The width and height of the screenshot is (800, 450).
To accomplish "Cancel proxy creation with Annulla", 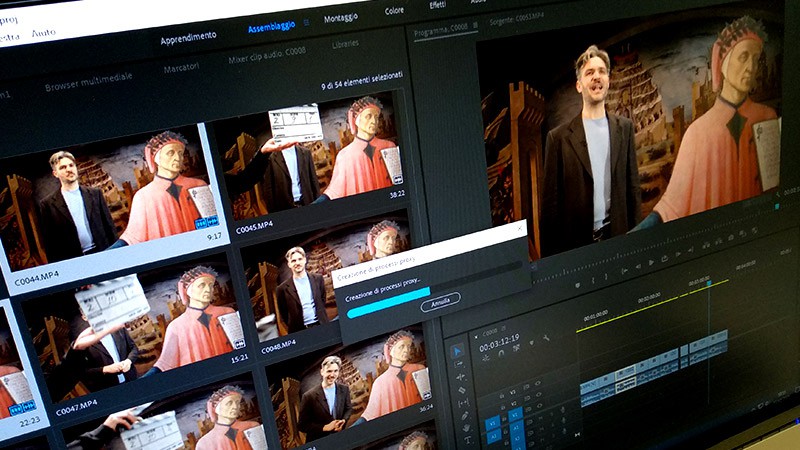I will [x=440, y=303].
